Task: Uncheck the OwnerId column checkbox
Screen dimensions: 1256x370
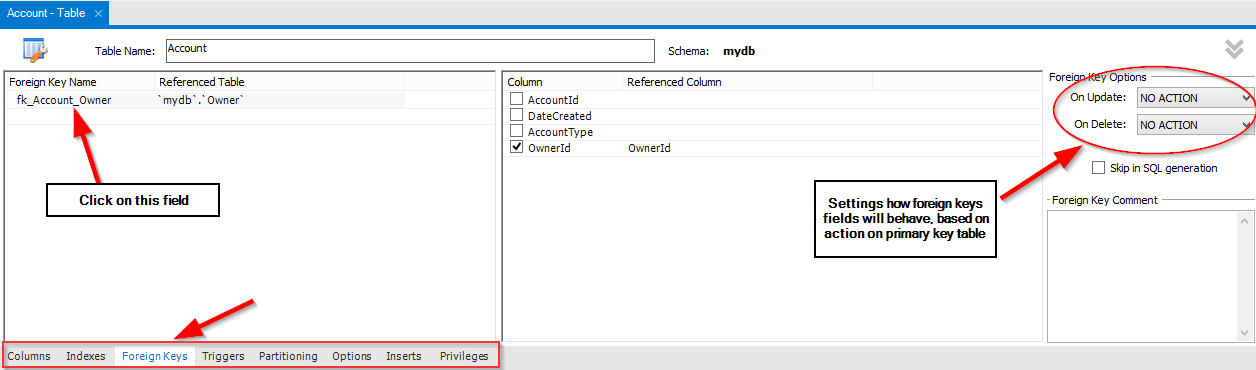Action: point(516,147)
